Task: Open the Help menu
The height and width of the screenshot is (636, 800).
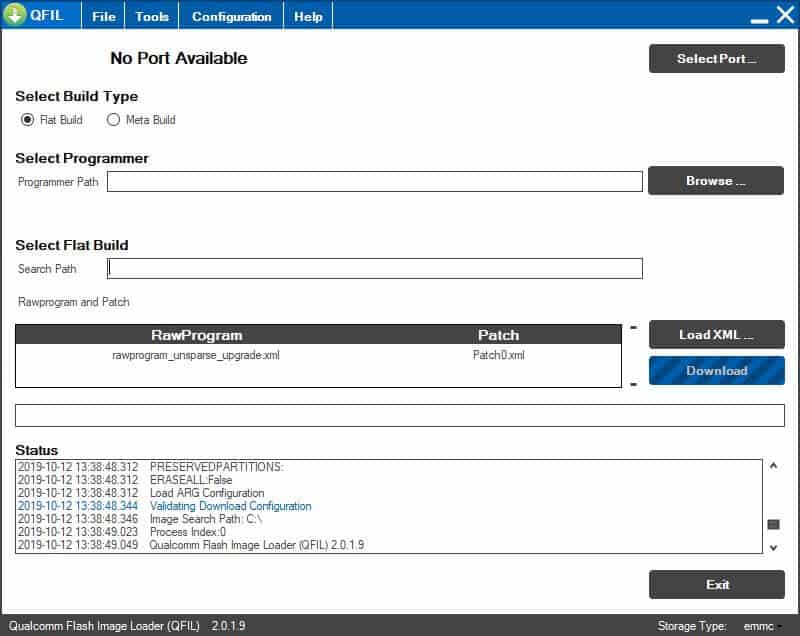Action: [x=308, y=17]
